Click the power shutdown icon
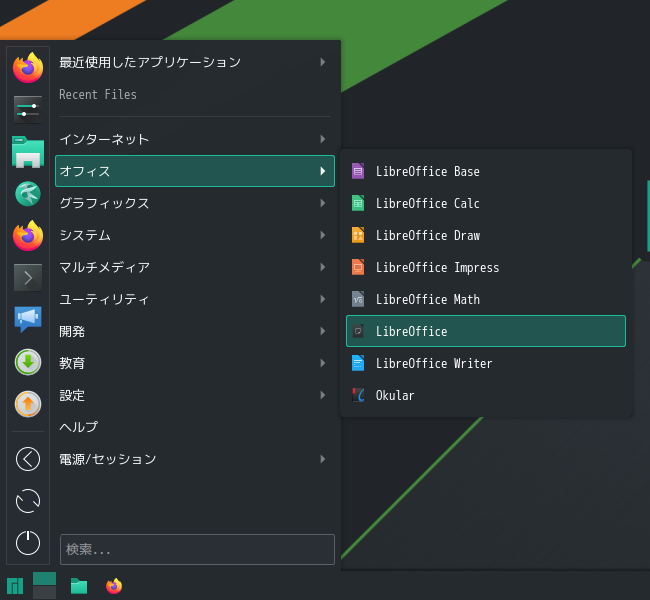650x600 pixels. pyautogui.click(x=28, y=543)
